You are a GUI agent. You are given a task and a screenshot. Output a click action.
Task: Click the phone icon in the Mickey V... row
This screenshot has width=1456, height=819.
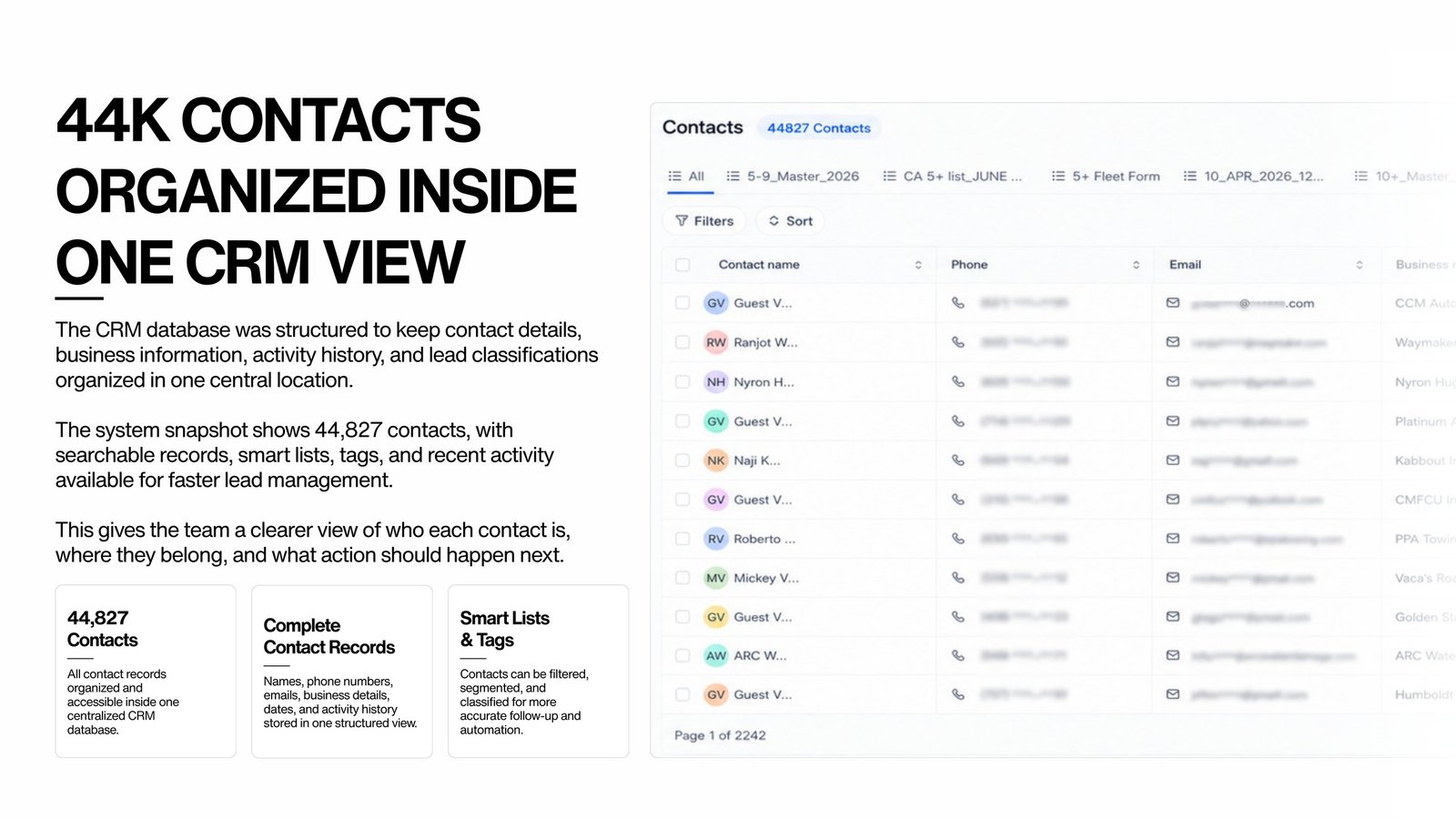click(x=958, y=577)
